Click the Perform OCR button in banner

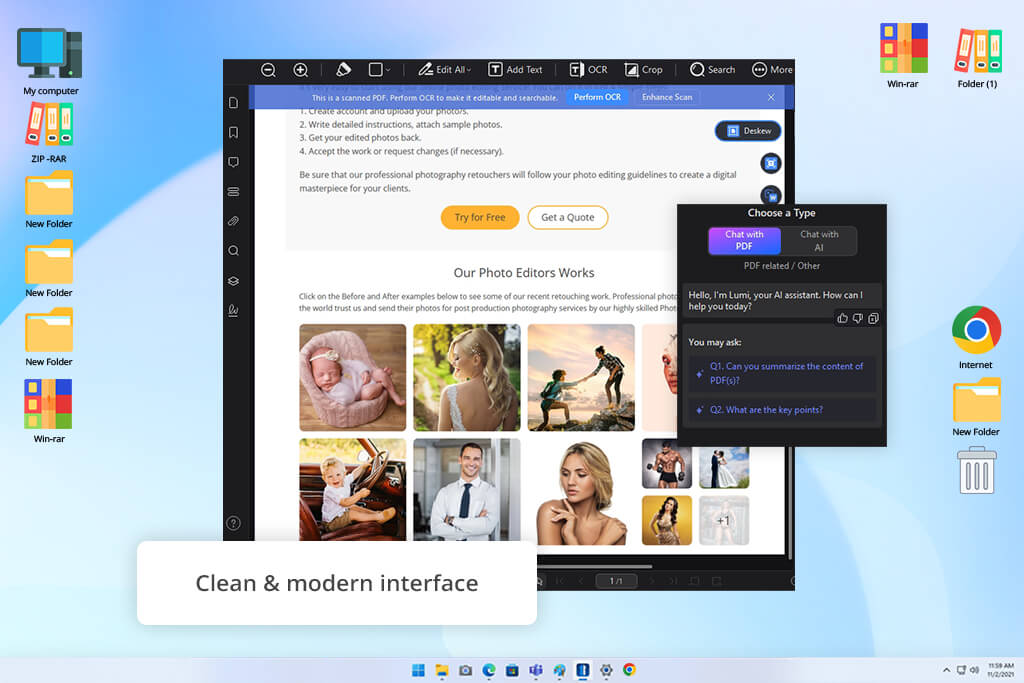(x=597, y=97)
